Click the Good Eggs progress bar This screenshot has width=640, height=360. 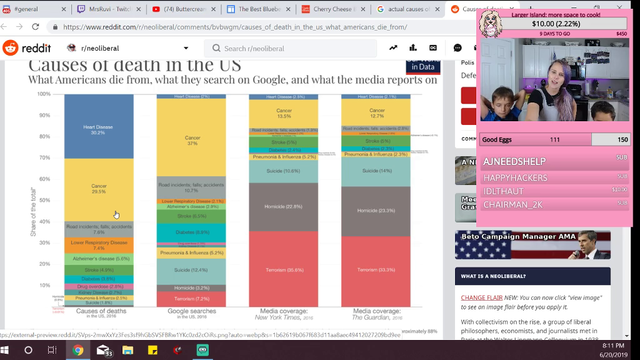[554, 140]
